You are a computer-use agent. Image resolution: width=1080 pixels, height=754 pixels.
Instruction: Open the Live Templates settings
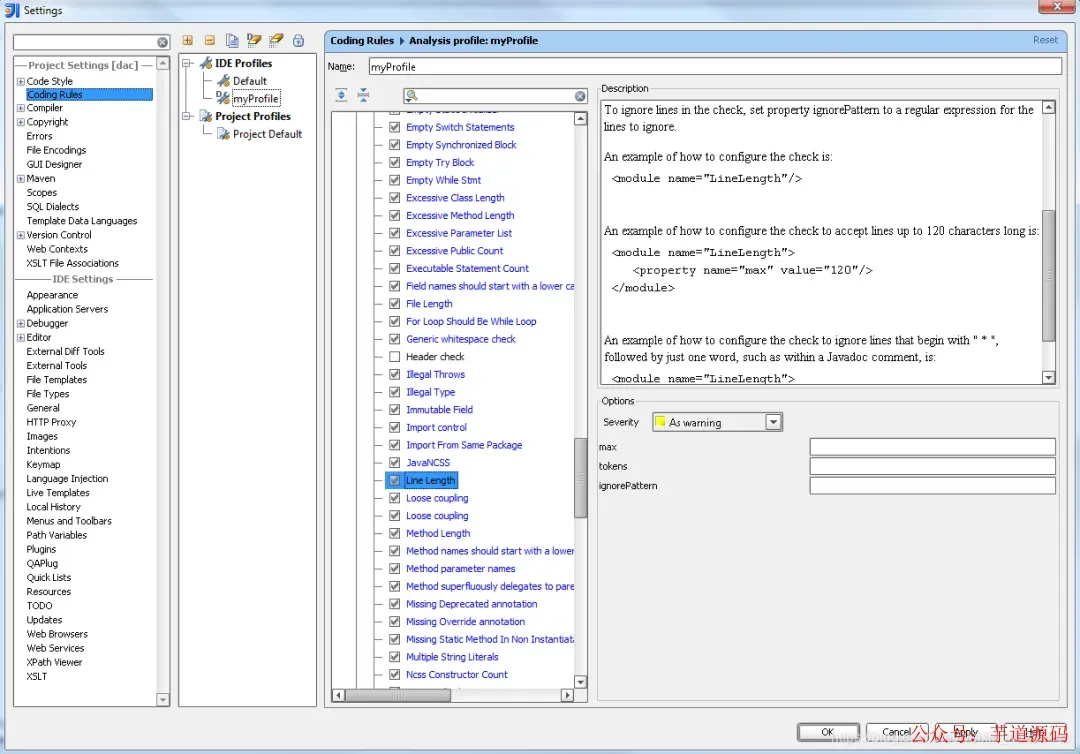pyautogui.click(x=58, y=493)
